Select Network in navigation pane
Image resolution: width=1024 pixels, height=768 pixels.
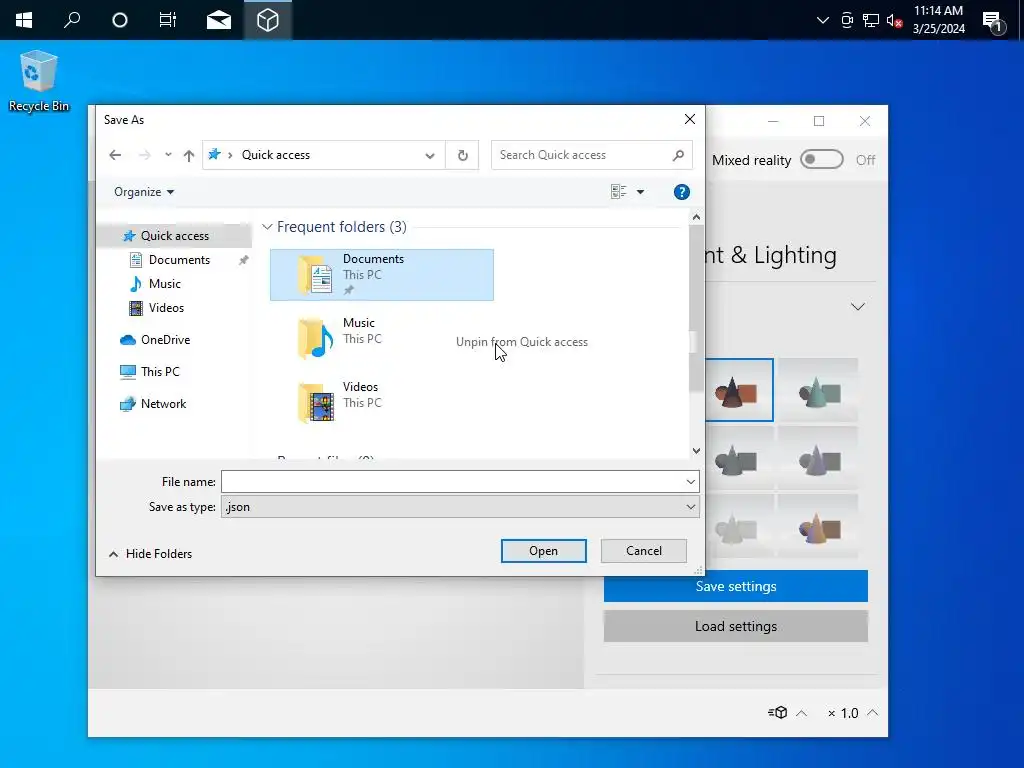163,404
